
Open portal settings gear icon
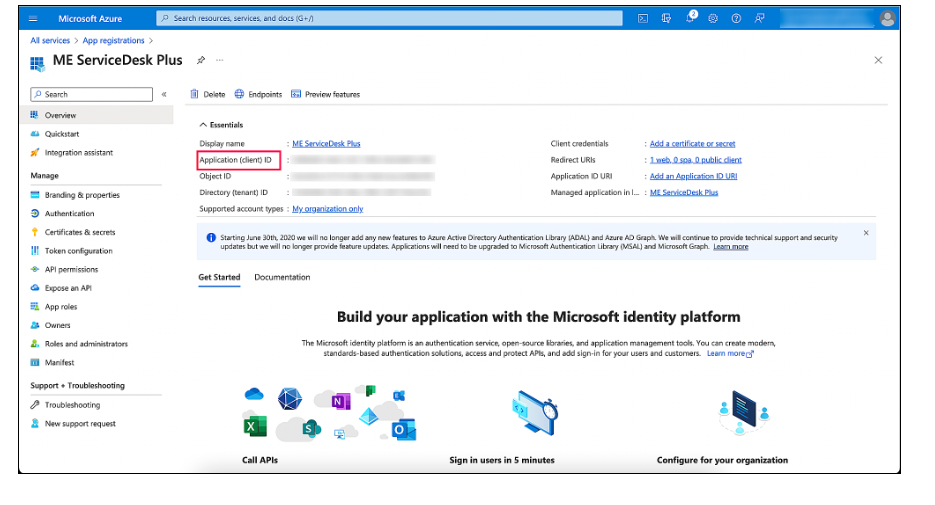click(713, 18)
